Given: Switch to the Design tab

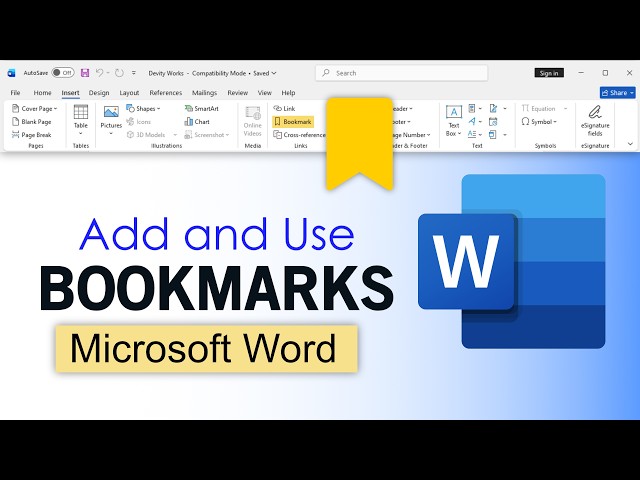Looking at the screenshot, I should 99,93.
